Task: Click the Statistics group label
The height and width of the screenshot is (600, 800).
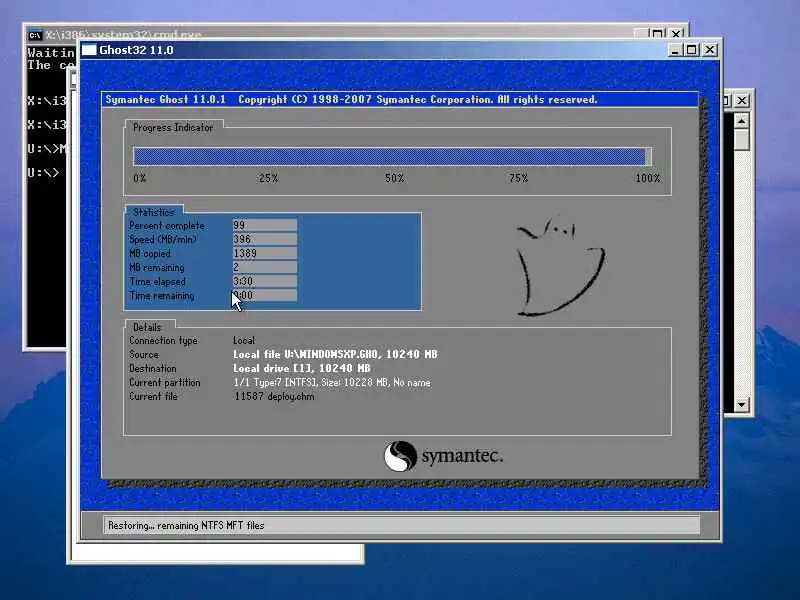Action: coord(154,212)
